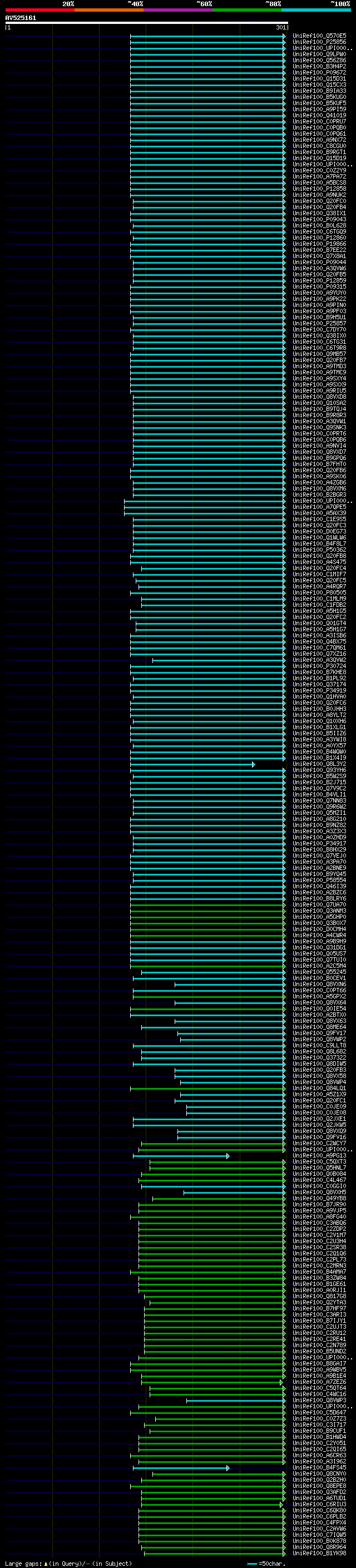Click the red 20% identity color segment
The width and height of the screenshot is (356, 1568).
(39, 10)
